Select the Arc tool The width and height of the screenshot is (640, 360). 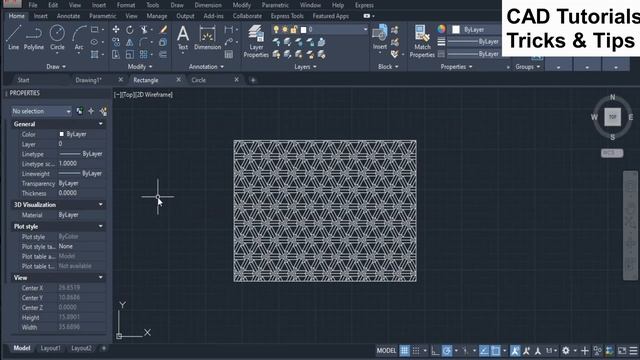click(x=79, y=38)
